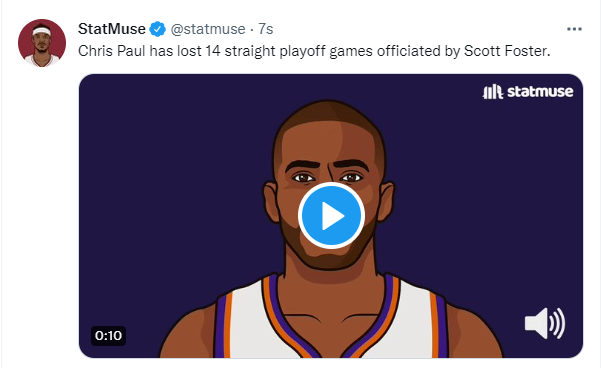Open the @statmuse handle link

click(208, 29)
